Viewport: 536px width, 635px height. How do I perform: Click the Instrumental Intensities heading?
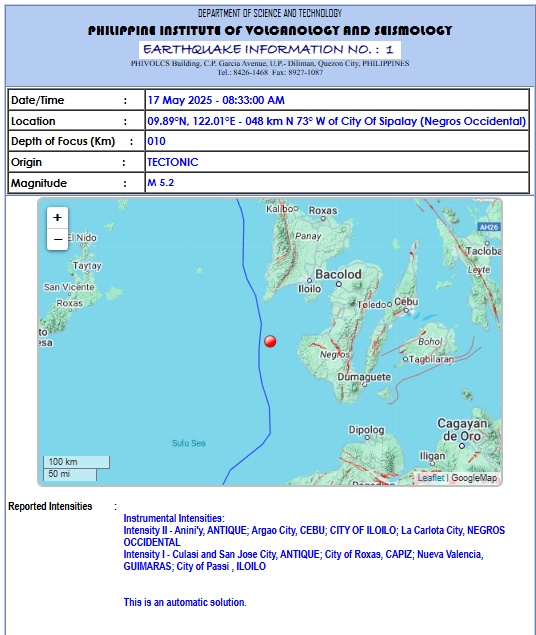click(174, 518)
